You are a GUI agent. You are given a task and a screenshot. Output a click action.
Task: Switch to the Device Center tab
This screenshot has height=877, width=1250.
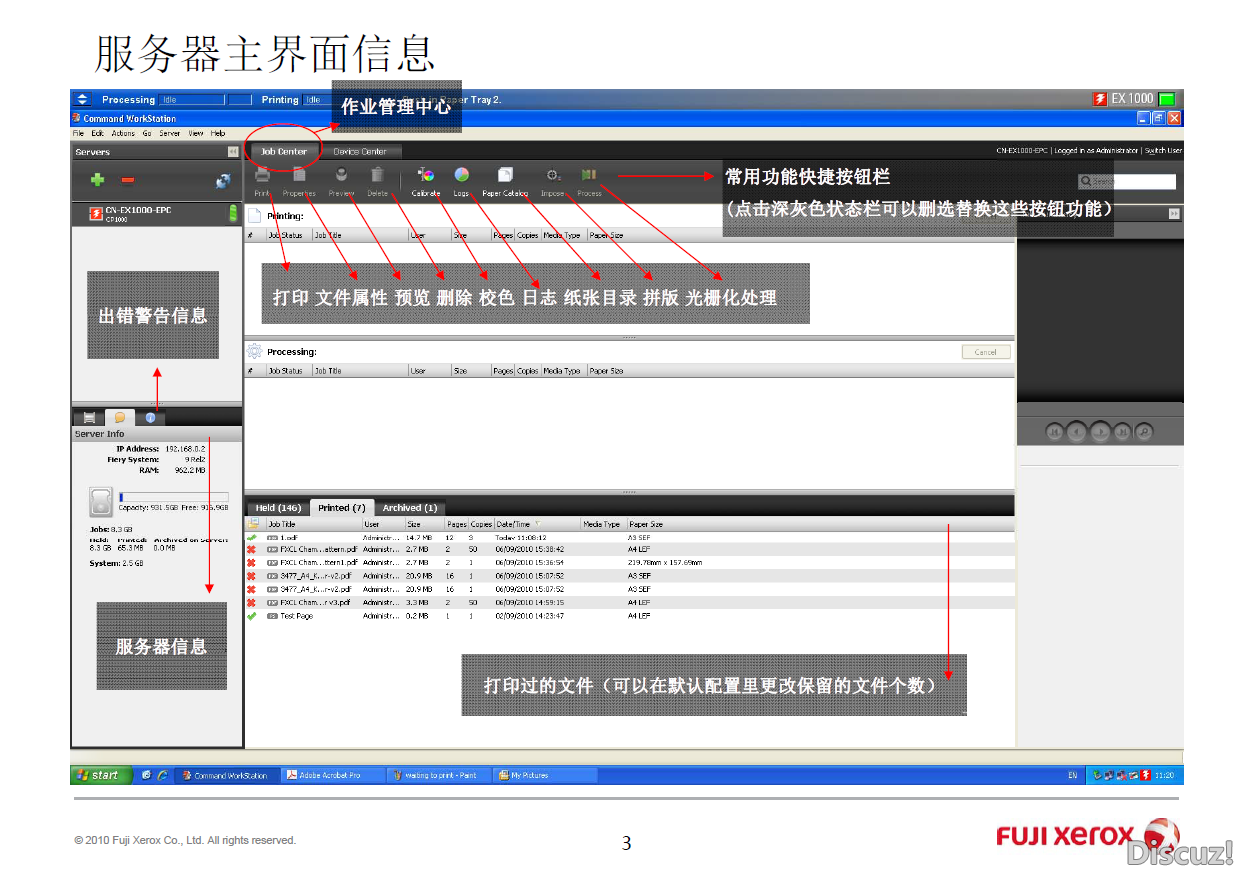[x=360, y=151]
